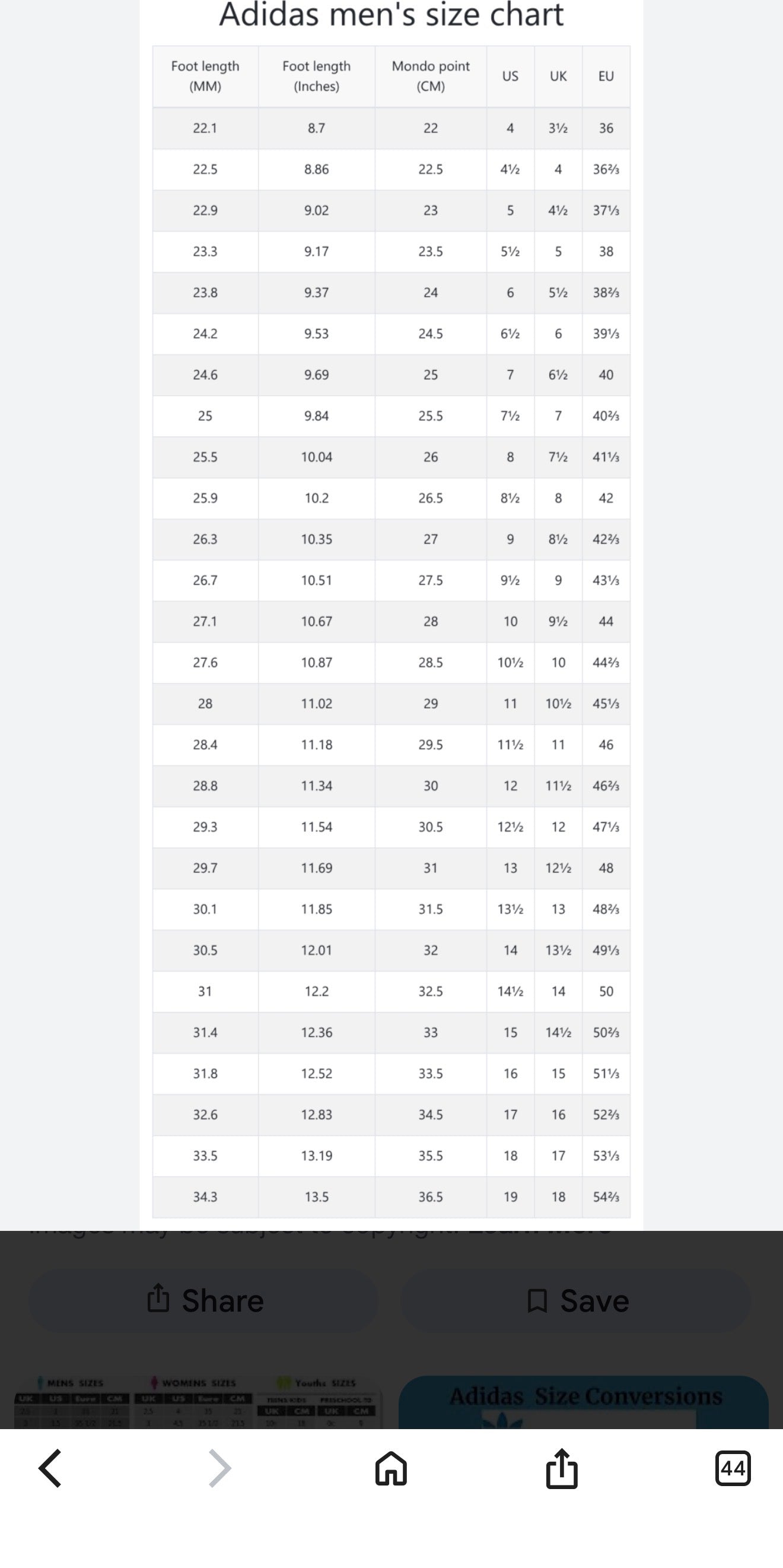783x1568 pixels.
Task: Click the Foot length (Inches) column header
Action: click(316, 76)
